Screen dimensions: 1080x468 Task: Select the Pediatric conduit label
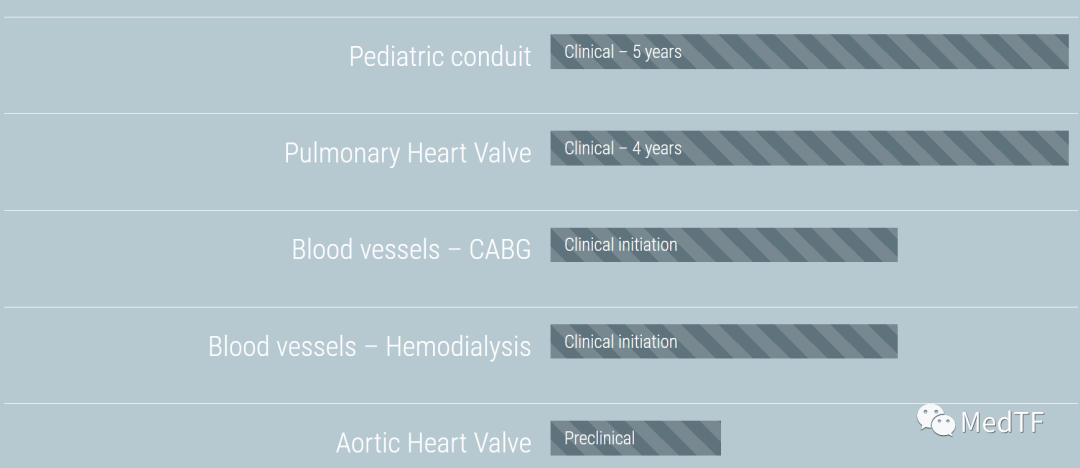click(x=440, y=57)
